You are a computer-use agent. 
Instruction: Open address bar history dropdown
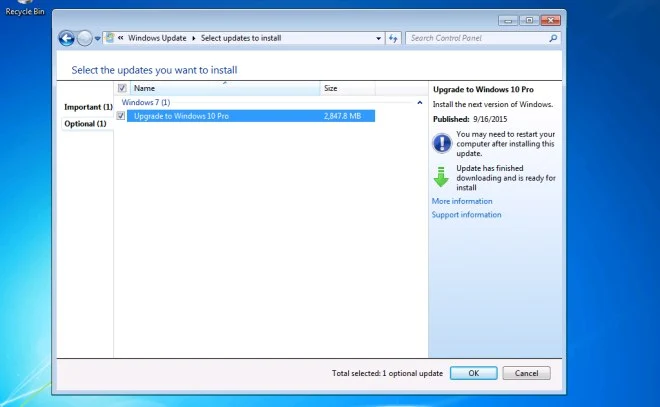pyautogui.click(x=378, y=38)
